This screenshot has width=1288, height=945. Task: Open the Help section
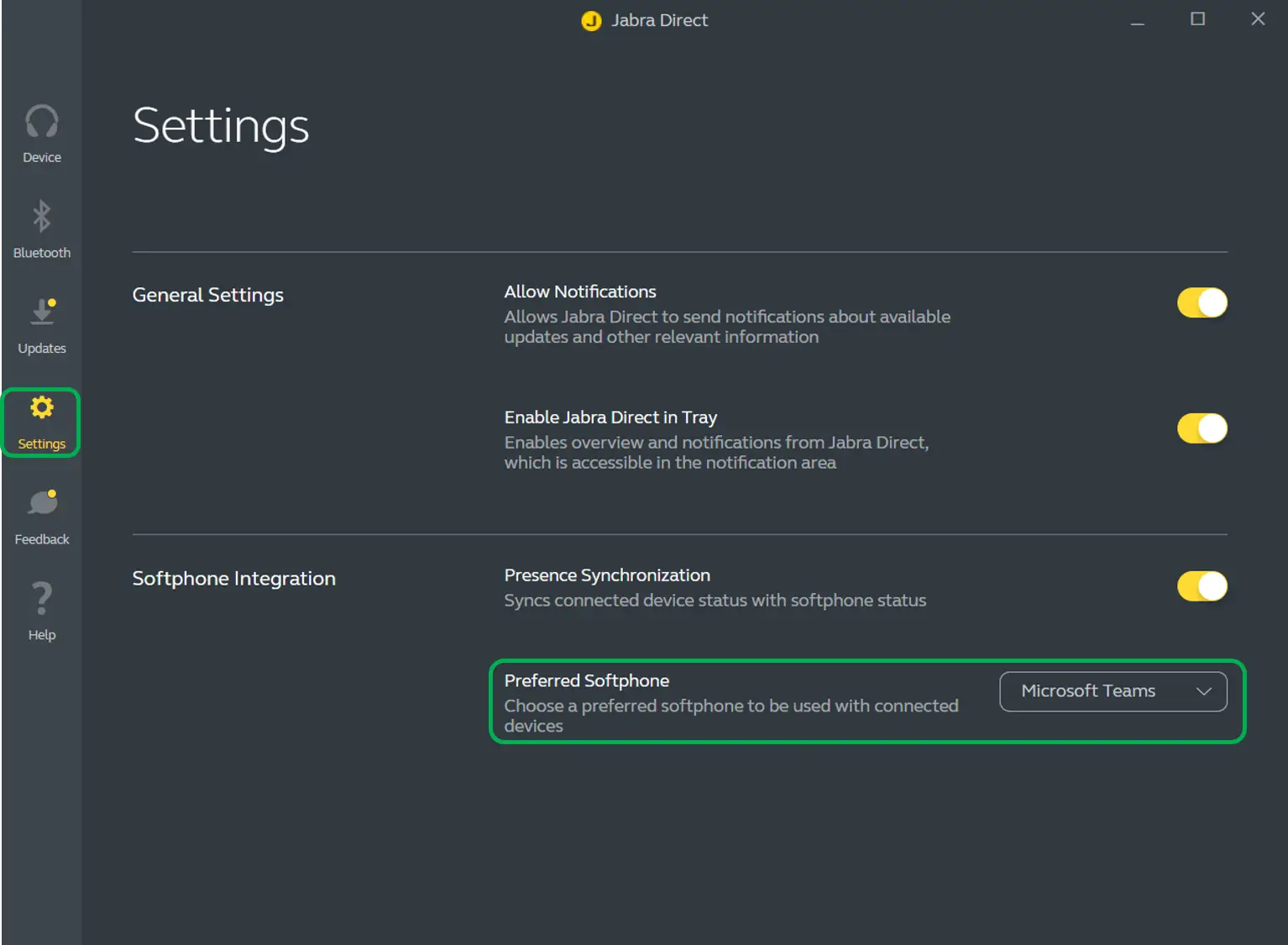[x=41, y=610]
